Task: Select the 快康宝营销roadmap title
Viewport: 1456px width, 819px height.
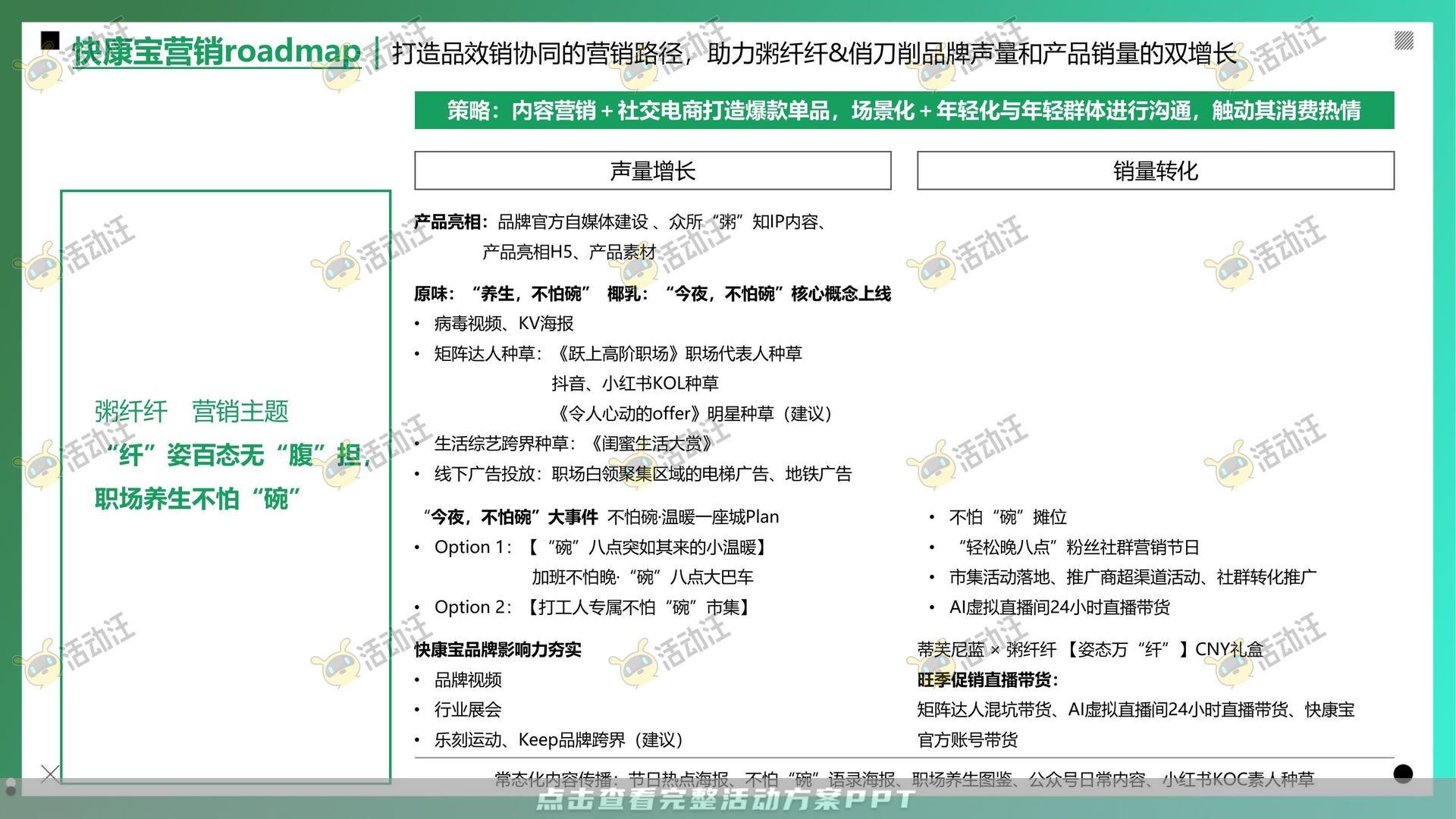Action: [217, 52]
